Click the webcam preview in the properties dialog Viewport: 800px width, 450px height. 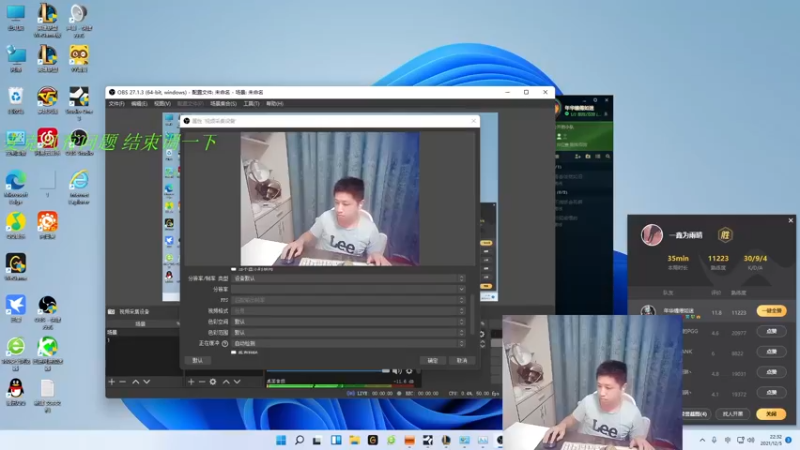tap(330, 199)
